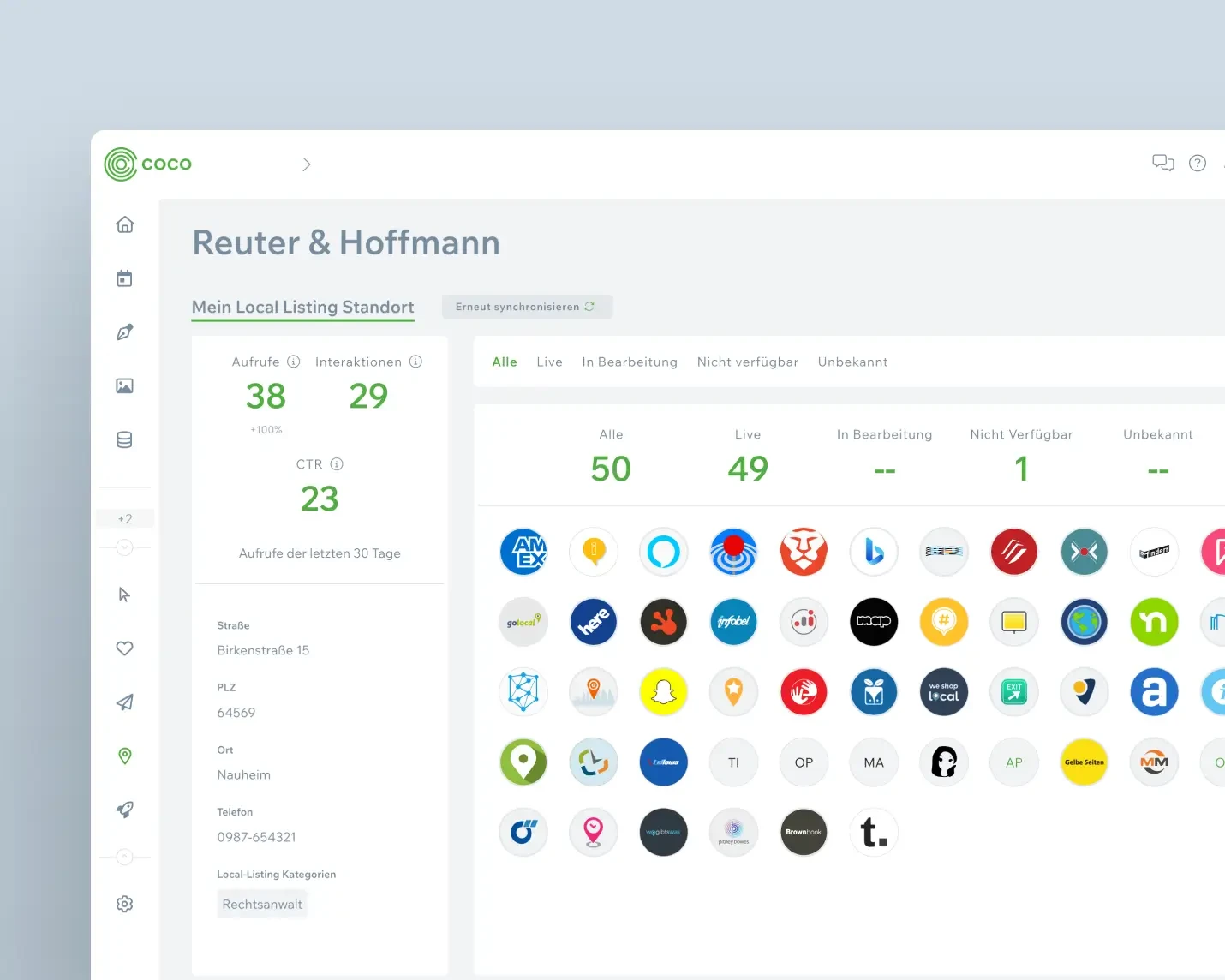Open the Amazon Alexa listing icon
This screenshot has width=1225, height=980.
pos(664,552)
